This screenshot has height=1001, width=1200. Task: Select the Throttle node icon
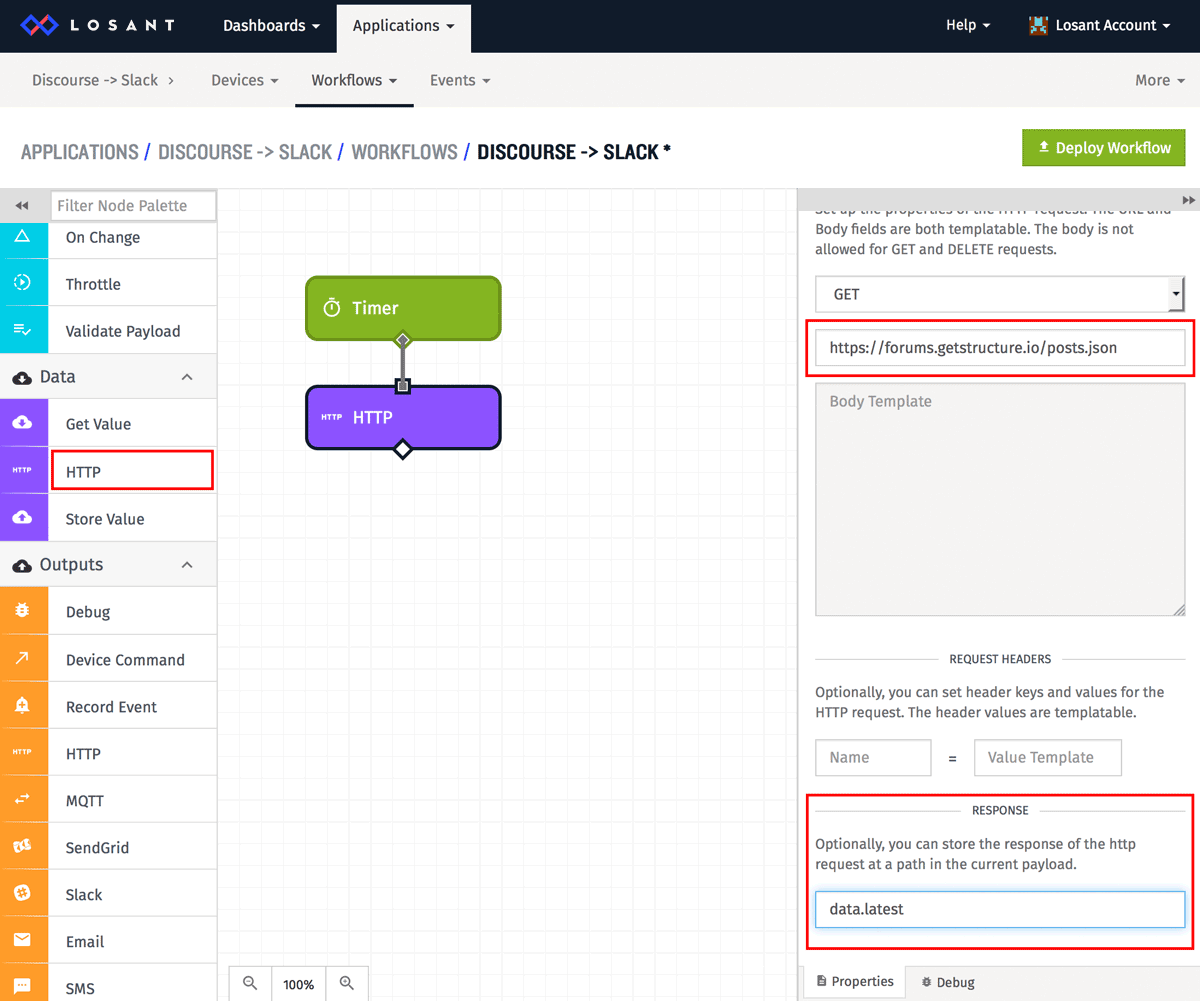point(23,283)
